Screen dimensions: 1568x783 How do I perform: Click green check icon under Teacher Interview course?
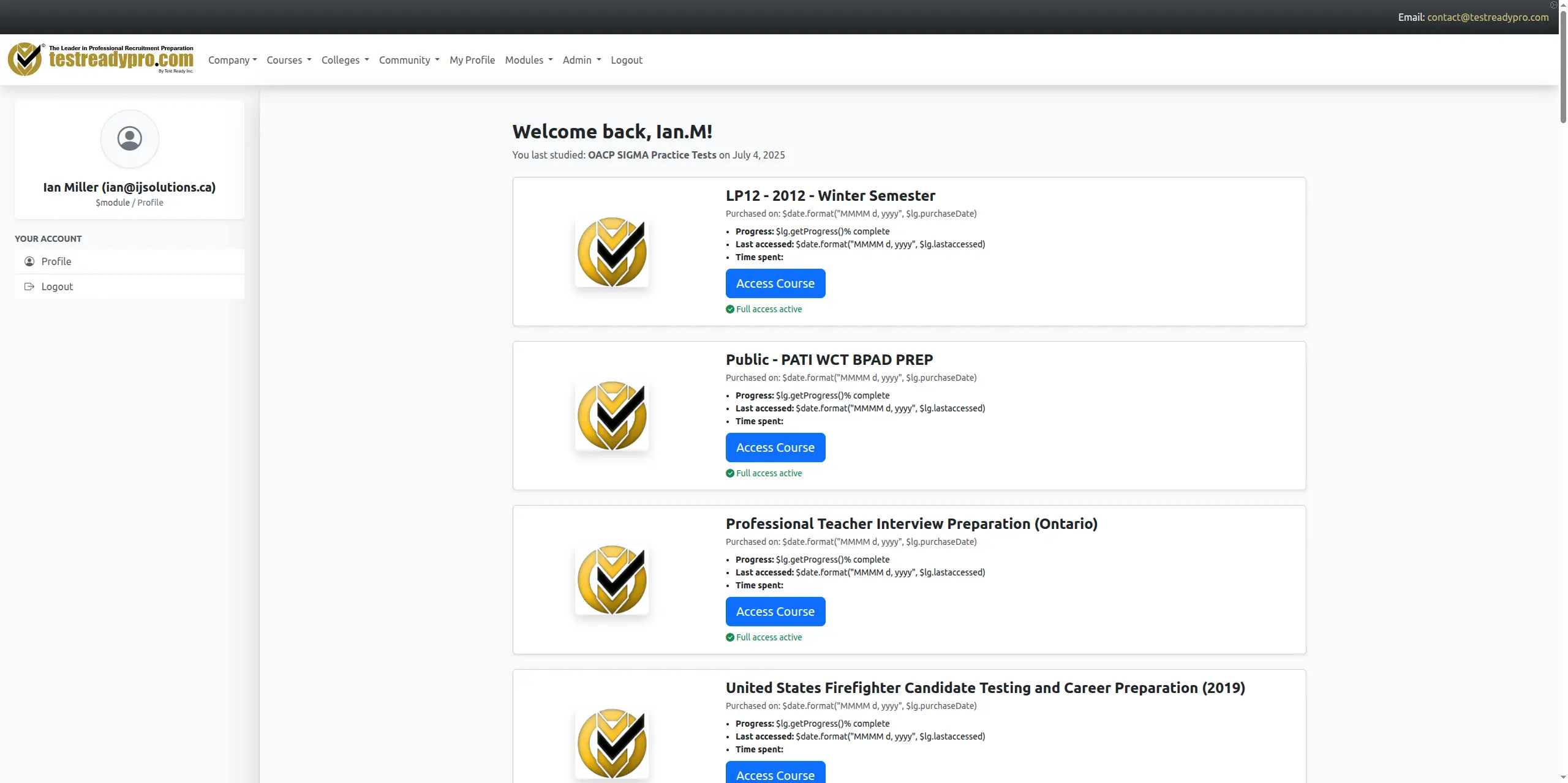point(730,637)
